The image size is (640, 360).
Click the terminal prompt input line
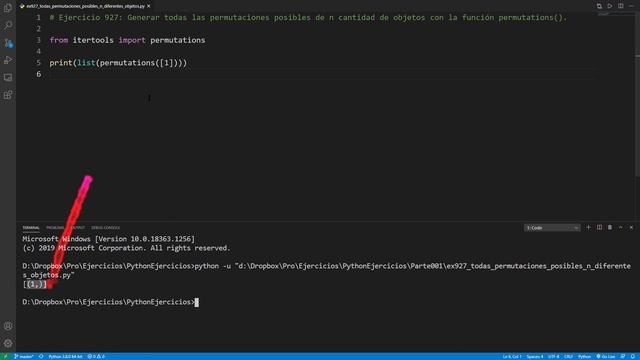click(110, 302)
